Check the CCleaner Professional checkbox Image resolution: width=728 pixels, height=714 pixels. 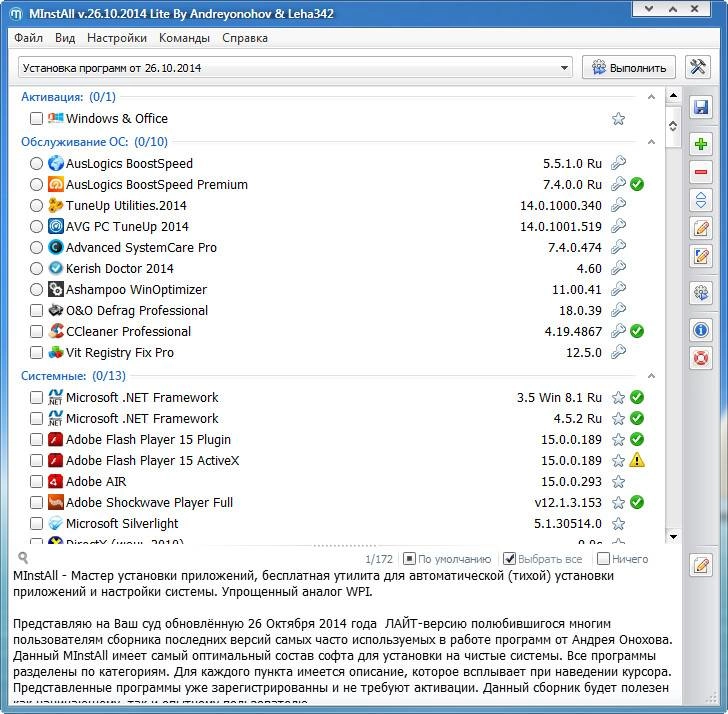(36, 331)
